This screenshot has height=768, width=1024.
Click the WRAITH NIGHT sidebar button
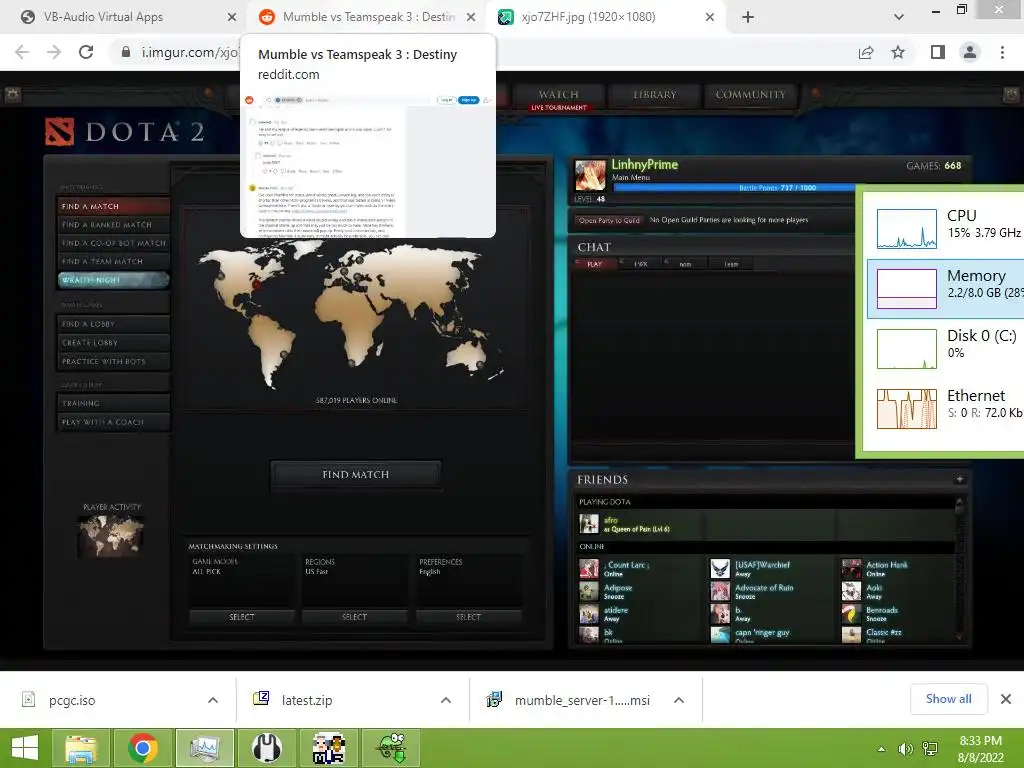[113, 280]
